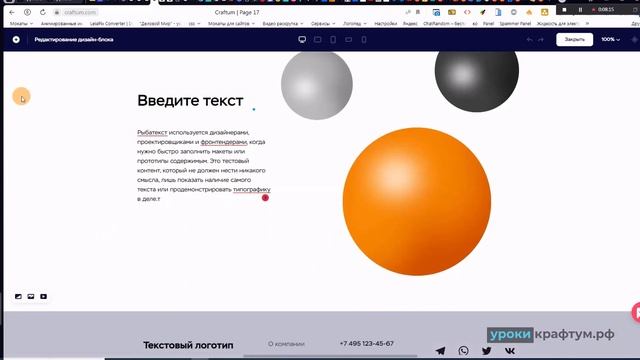Click the phone number +7 495 123-45-67
640x360 pixels.
pyautogui.click(x=367, y=344)
